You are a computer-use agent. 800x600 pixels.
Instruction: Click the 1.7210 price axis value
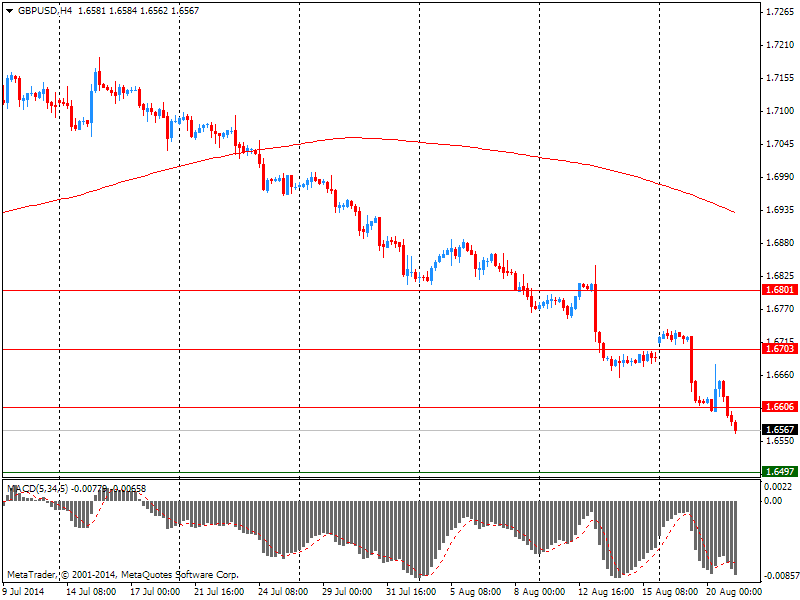tap(780, 45)
